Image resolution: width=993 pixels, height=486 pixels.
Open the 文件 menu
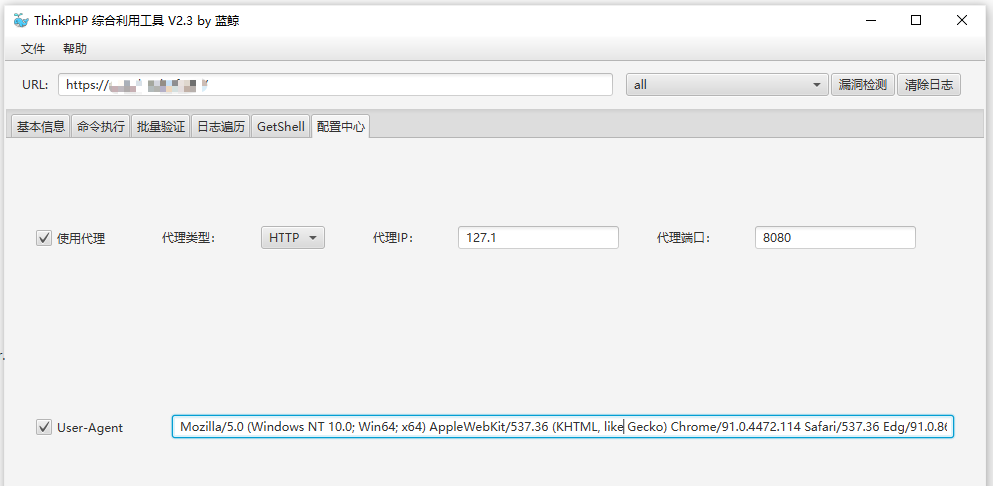[33, 49]
